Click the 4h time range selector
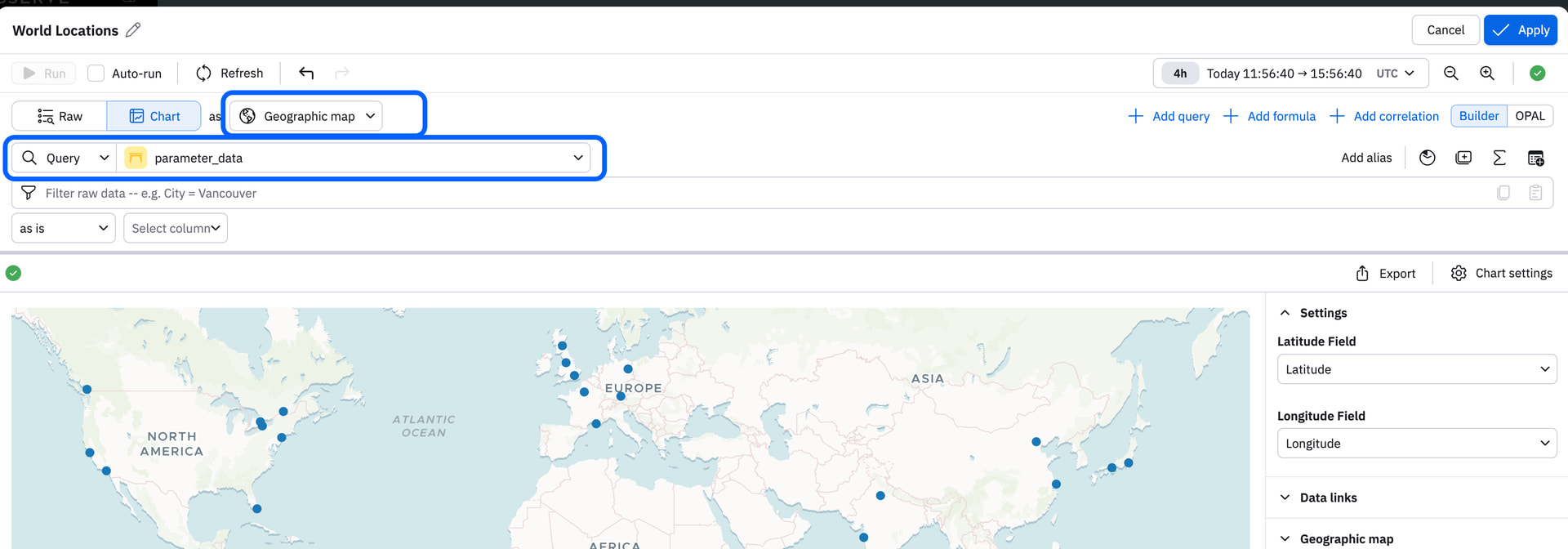Screen dimensions: 1568x549 [x=1180, y=73]
